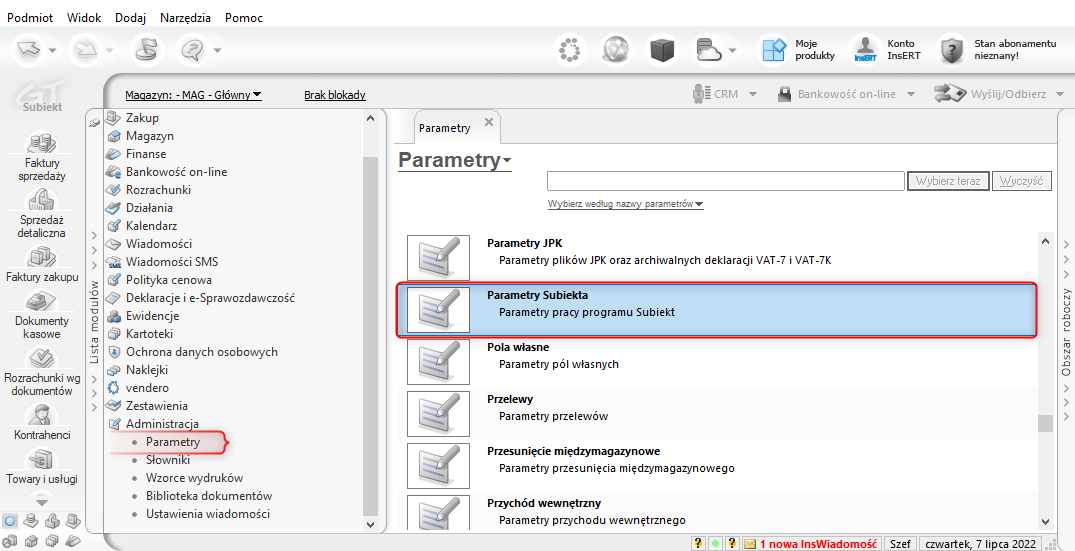Click the dotted circle toolbar icon
This screenshot has width=1075, height=551.
pos(570,49)
